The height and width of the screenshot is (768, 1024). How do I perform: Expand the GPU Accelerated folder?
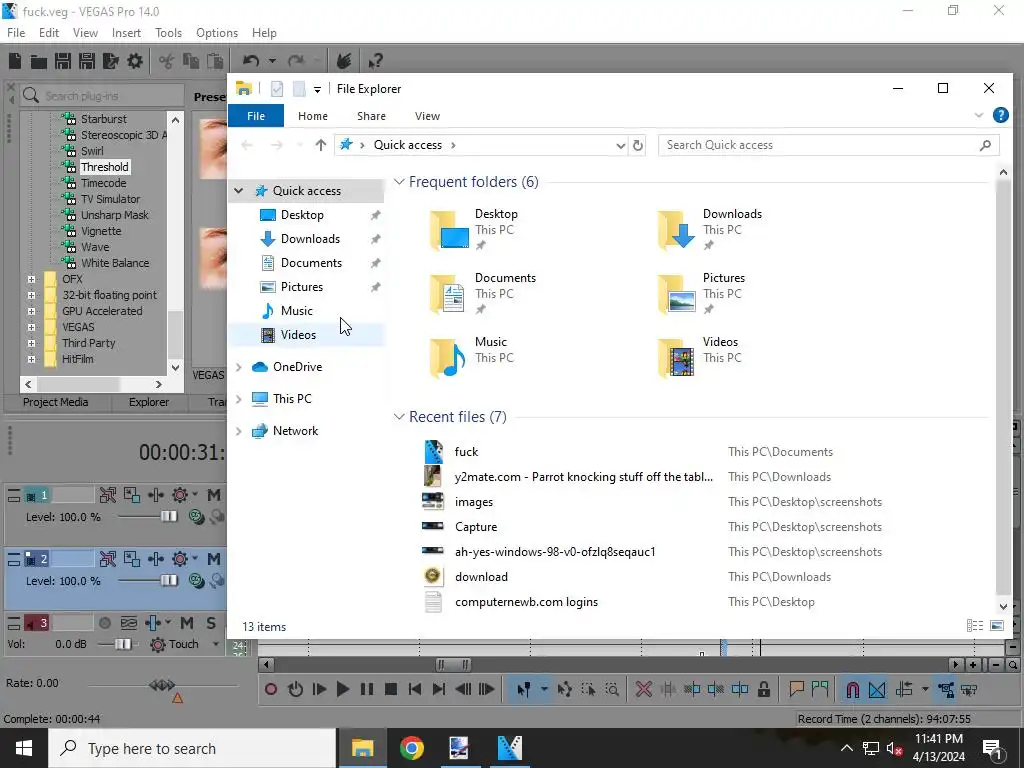point(31,311)
